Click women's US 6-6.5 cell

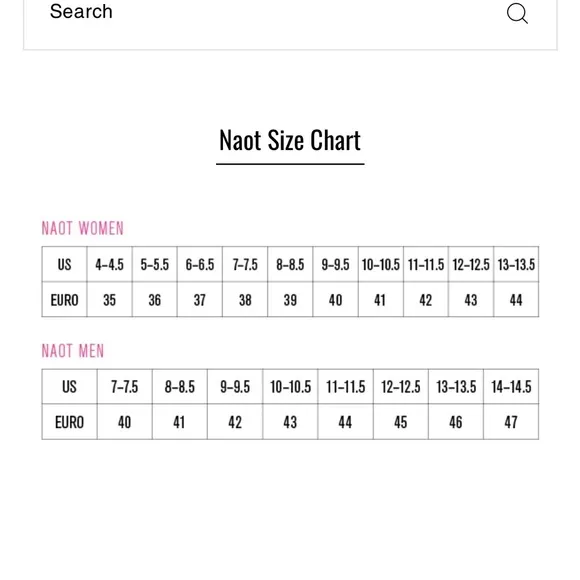point(200,264)
